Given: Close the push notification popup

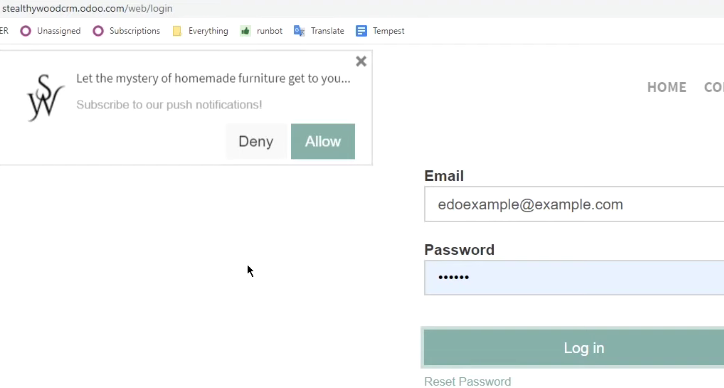Looking at the screenshot, I should [361, 61].
